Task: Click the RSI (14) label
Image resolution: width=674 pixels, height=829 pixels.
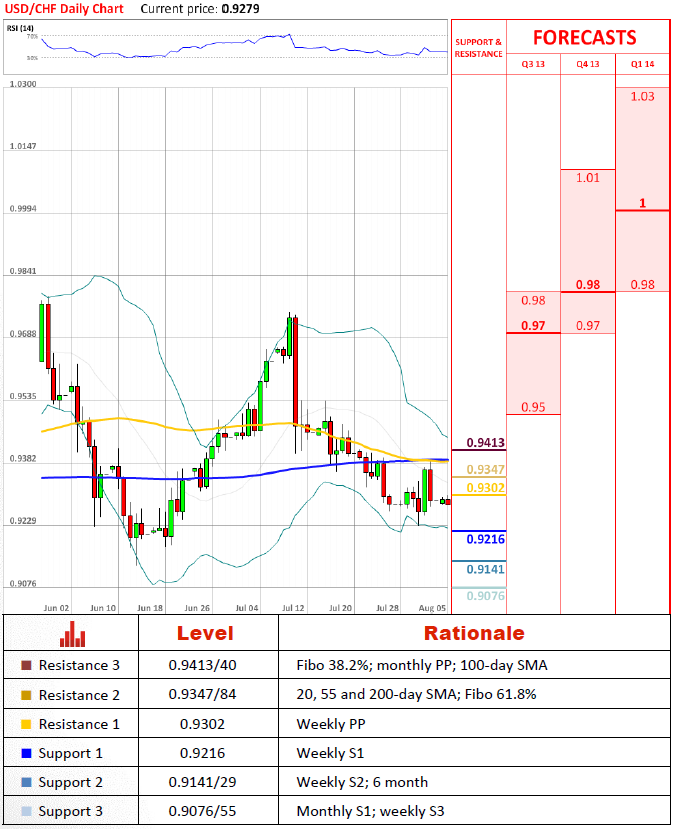Action: (x=20, y=28)
